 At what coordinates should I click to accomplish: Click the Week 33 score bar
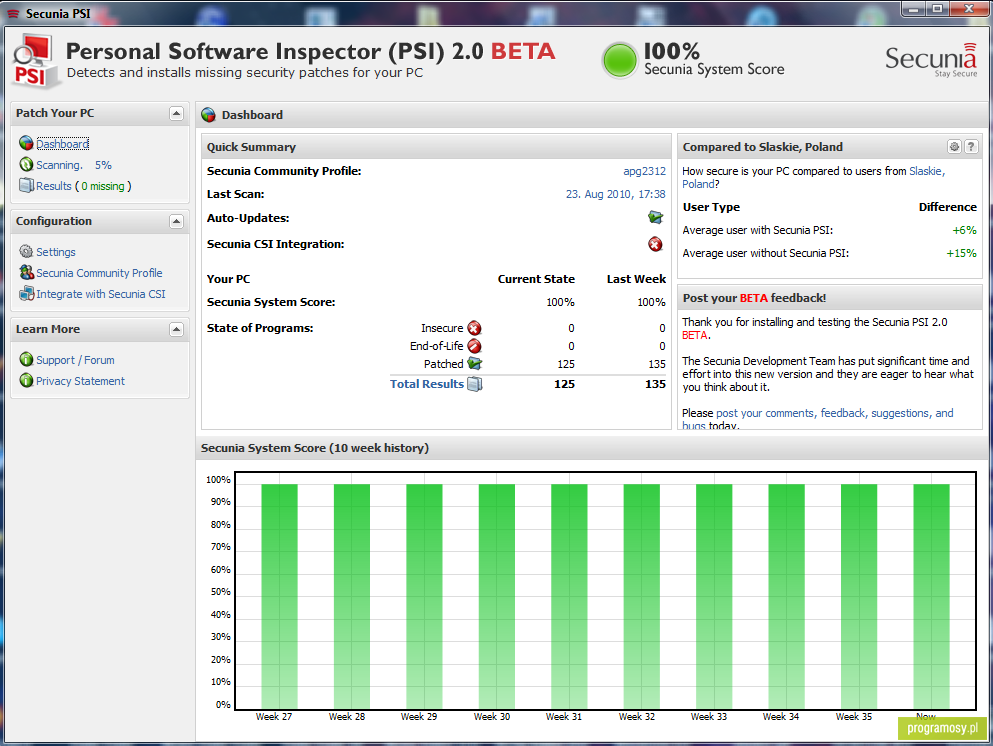714,597
